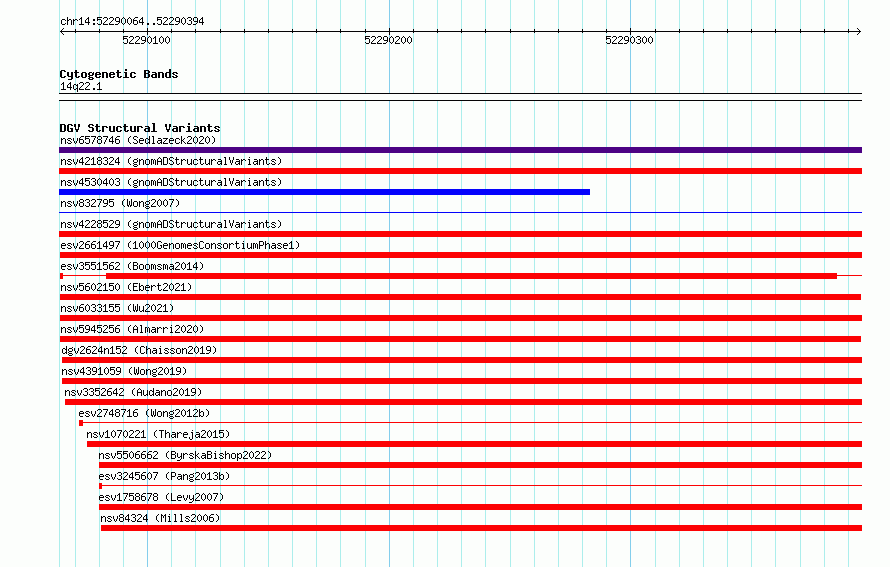The image size is (890, 567).
Task: Select the red esv2661497 variant bar
Action: 460,255
